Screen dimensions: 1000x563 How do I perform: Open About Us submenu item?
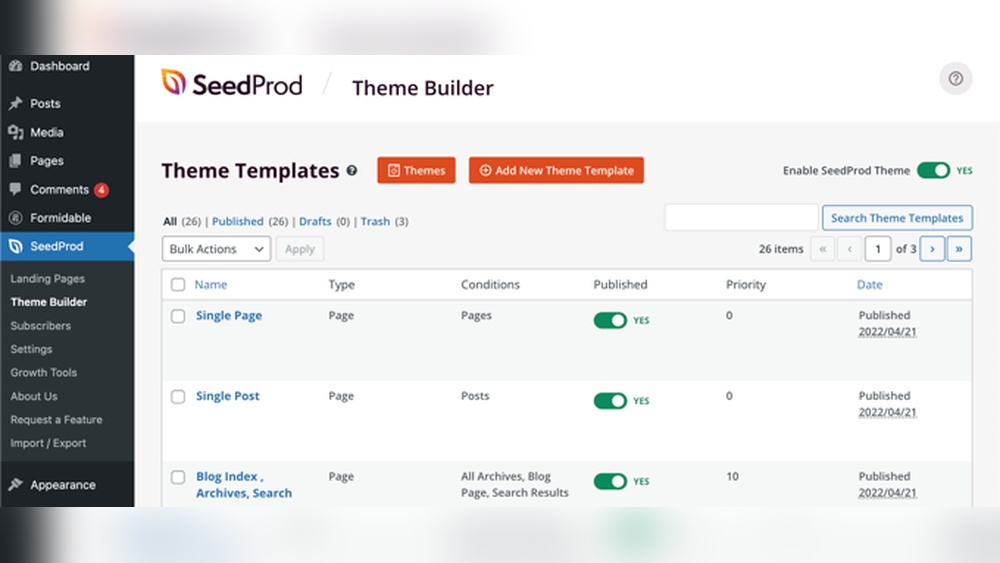(x=34, y=396)
